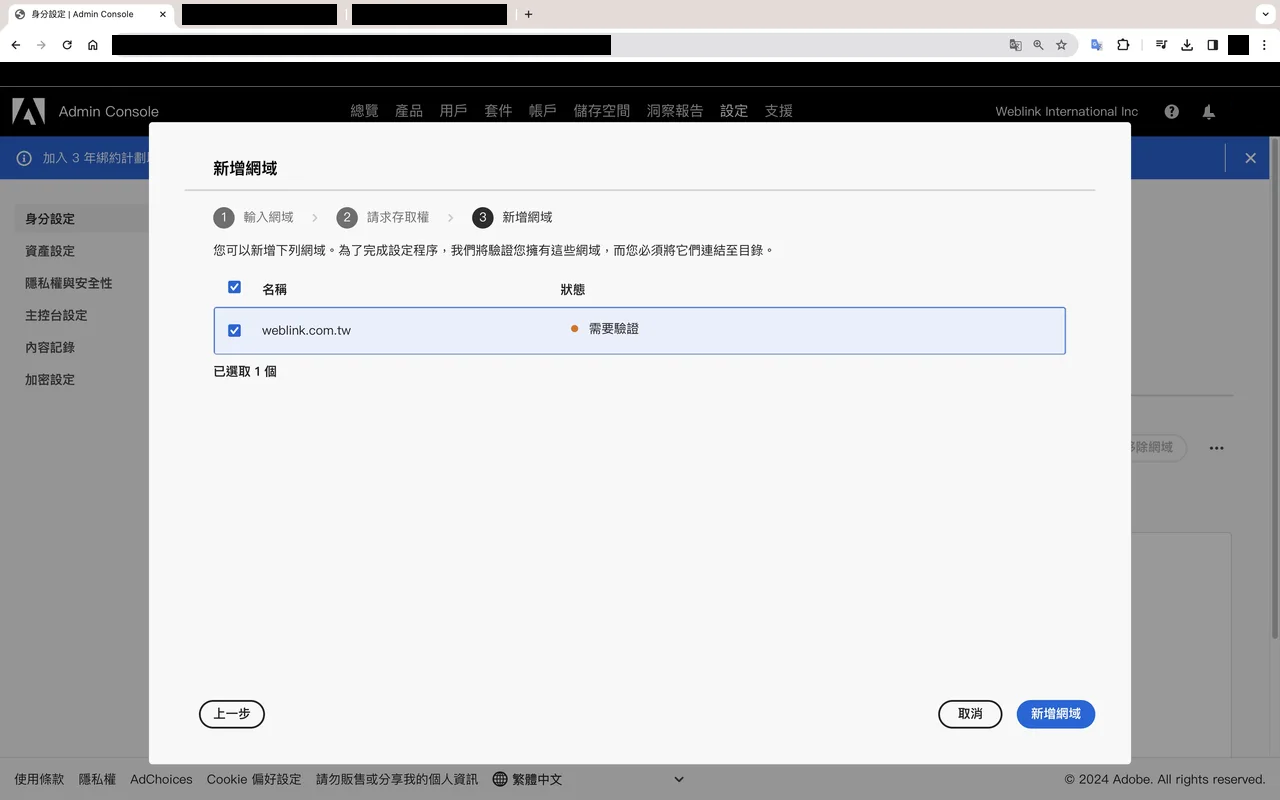Open browser downloads icon
1280x800 pixels.
pyautogui.click(x=1187, y=45)
